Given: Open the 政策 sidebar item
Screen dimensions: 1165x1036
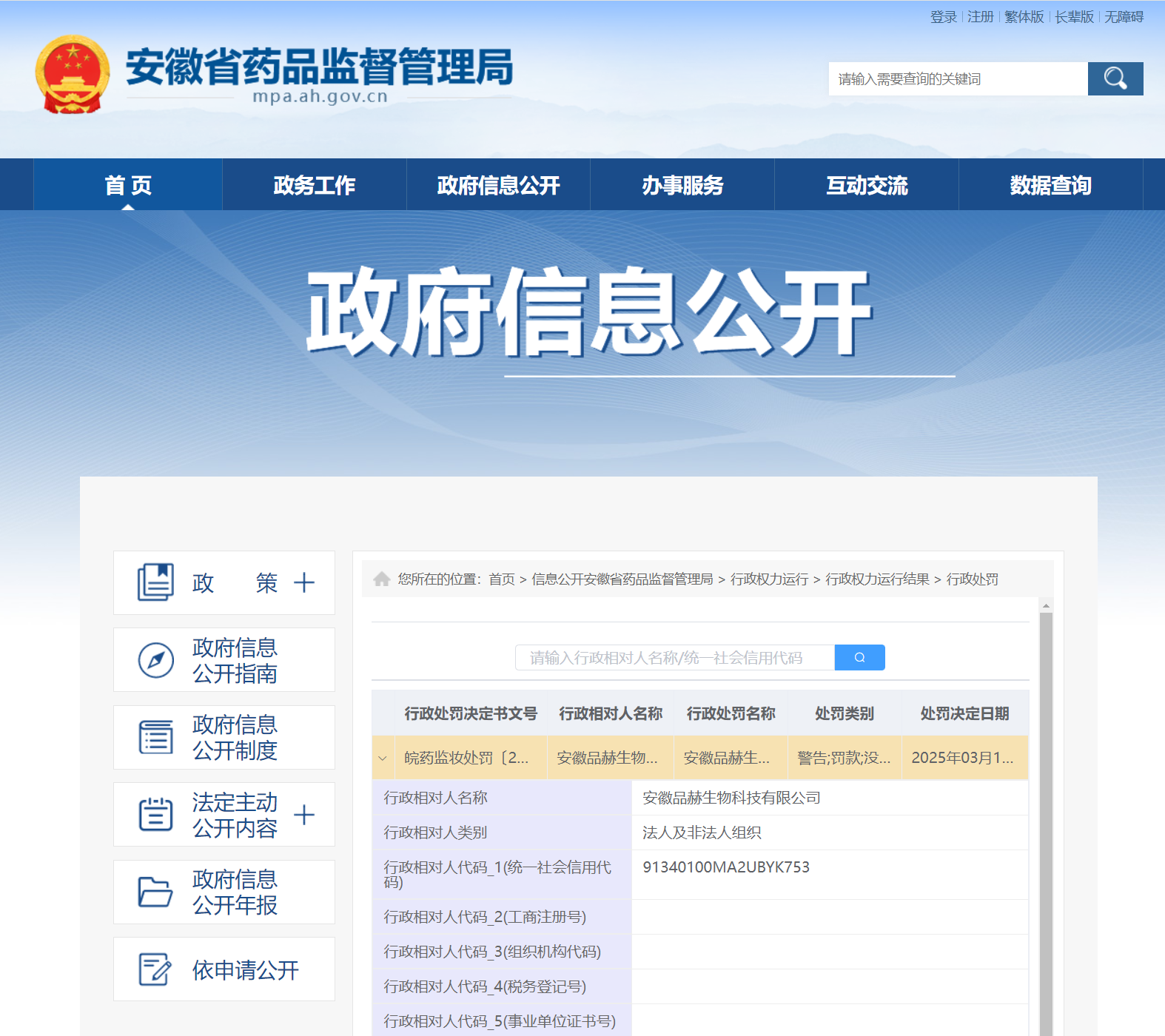Looking at the screenshot, I should [x=224, y=582].
